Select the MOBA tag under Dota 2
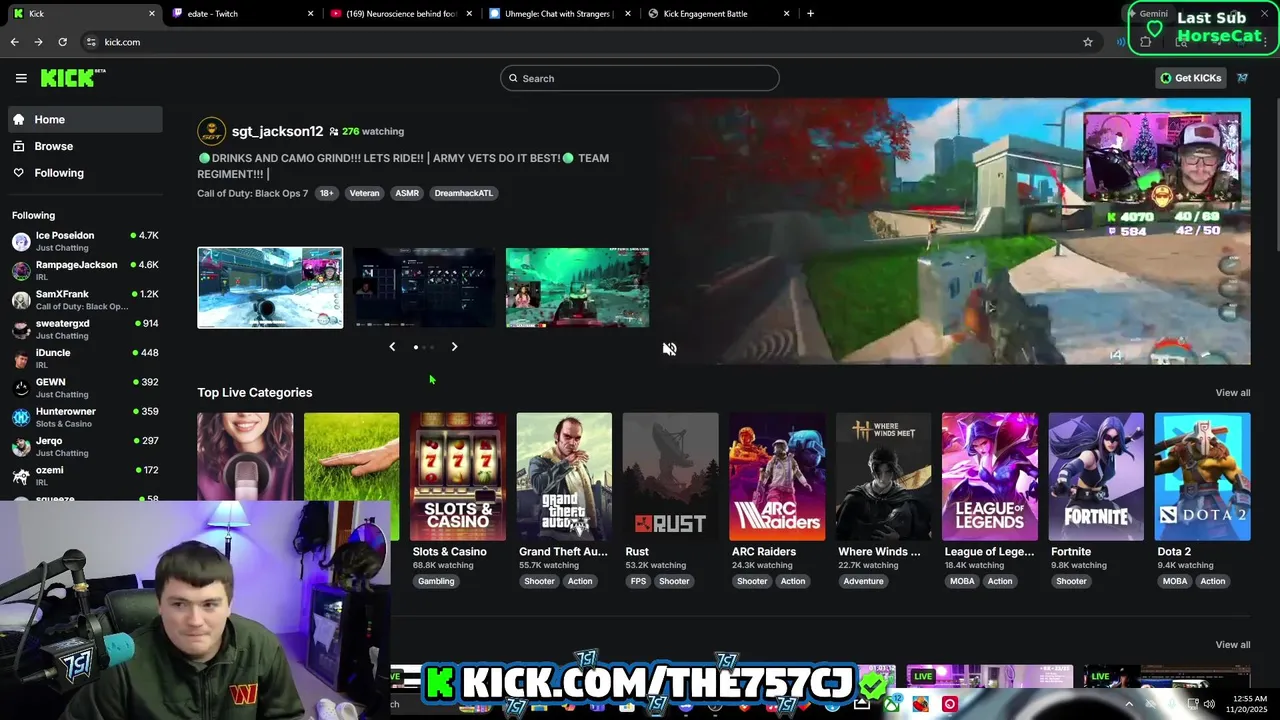The width and height of the screenshot is (1280, 720). (x=1175, y=581)
